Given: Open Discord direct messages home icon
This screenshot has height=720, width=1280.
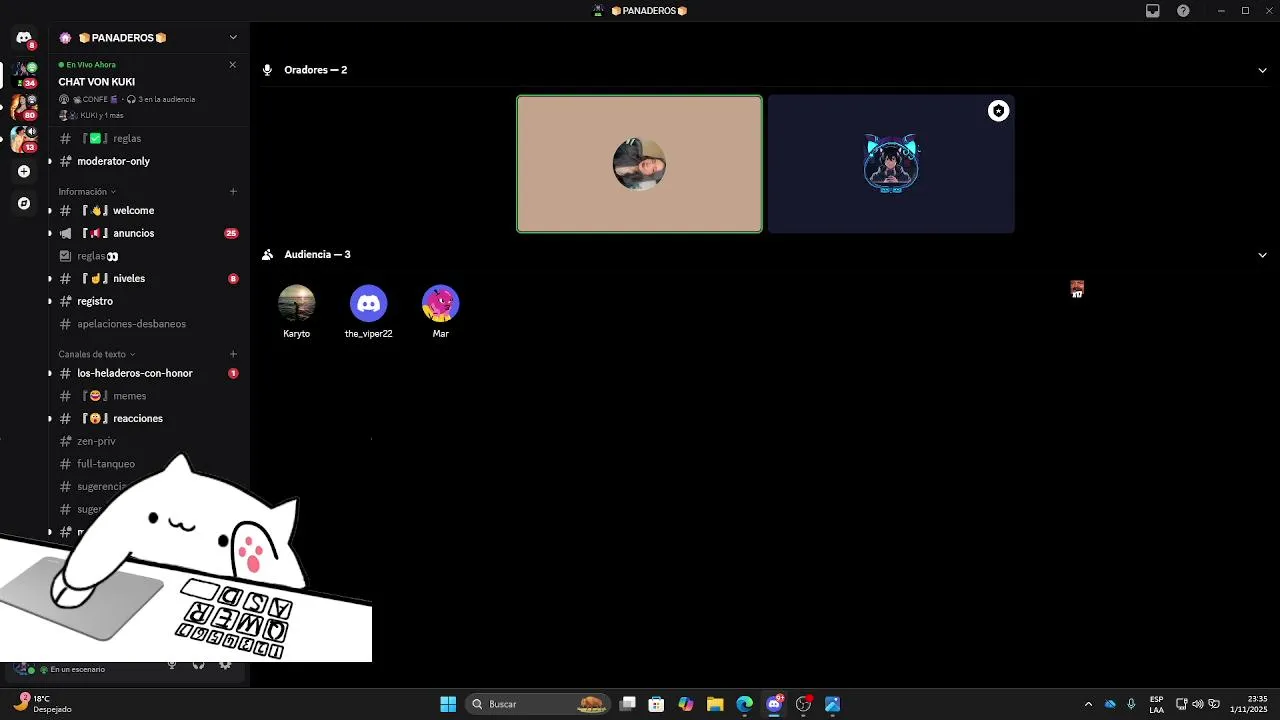Looking at the screenshot, I should (x=24, y=38).
